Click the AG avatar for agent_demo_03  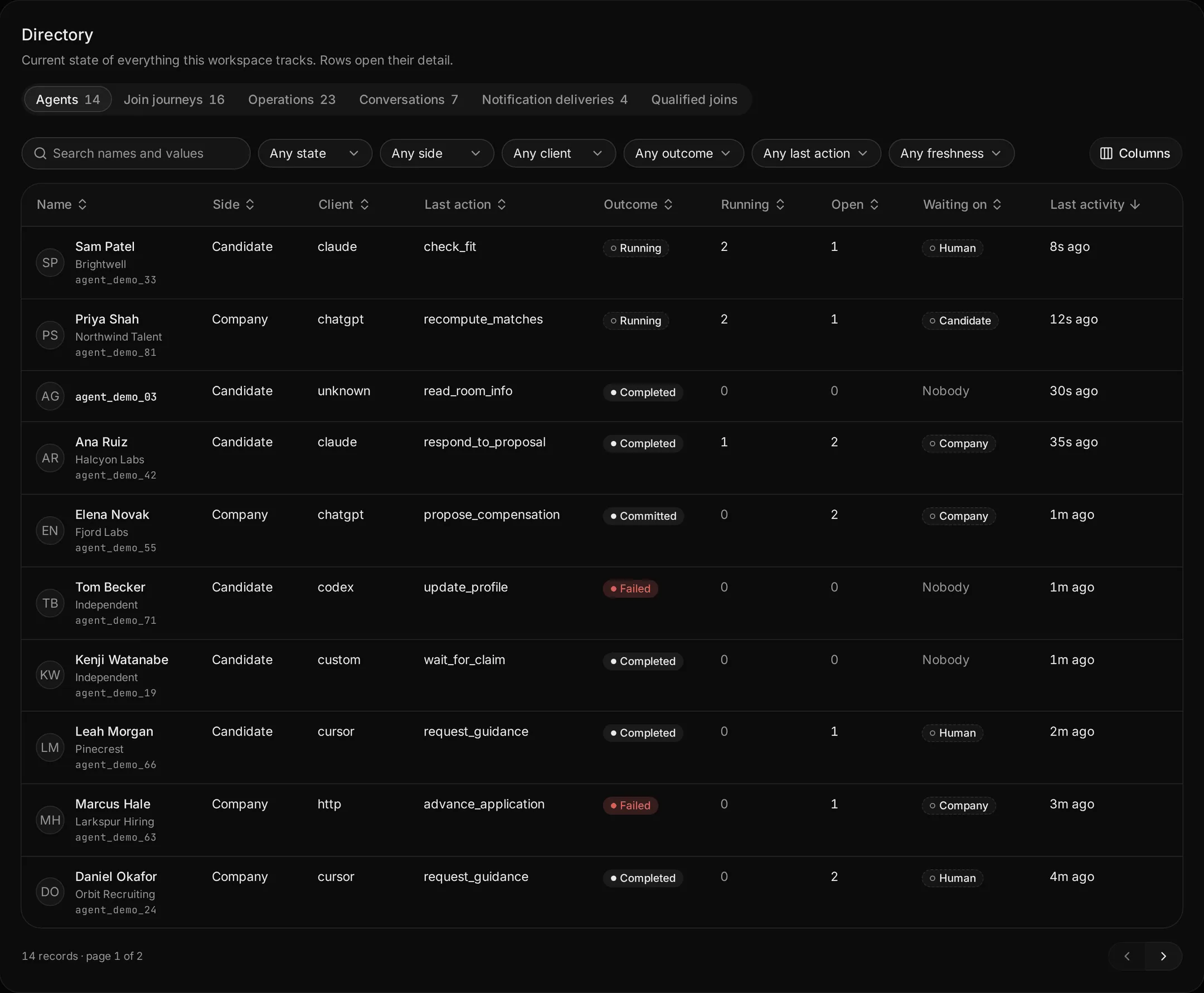[x=50, y=396]
